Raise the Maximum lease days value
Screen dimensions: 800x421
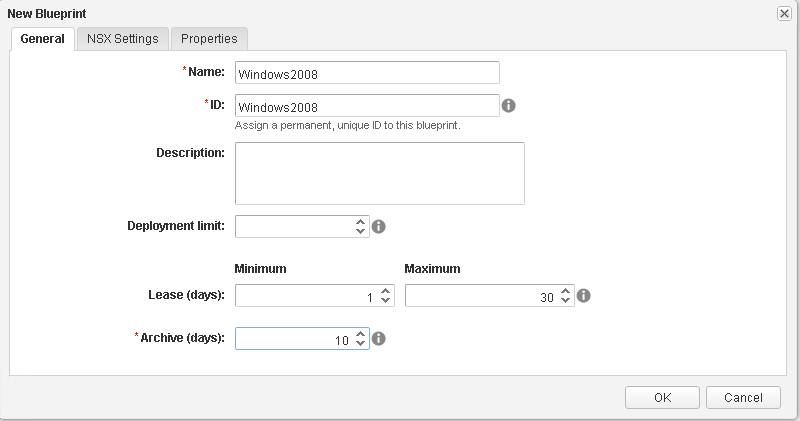pyautogui.click(x=566, y=291)
